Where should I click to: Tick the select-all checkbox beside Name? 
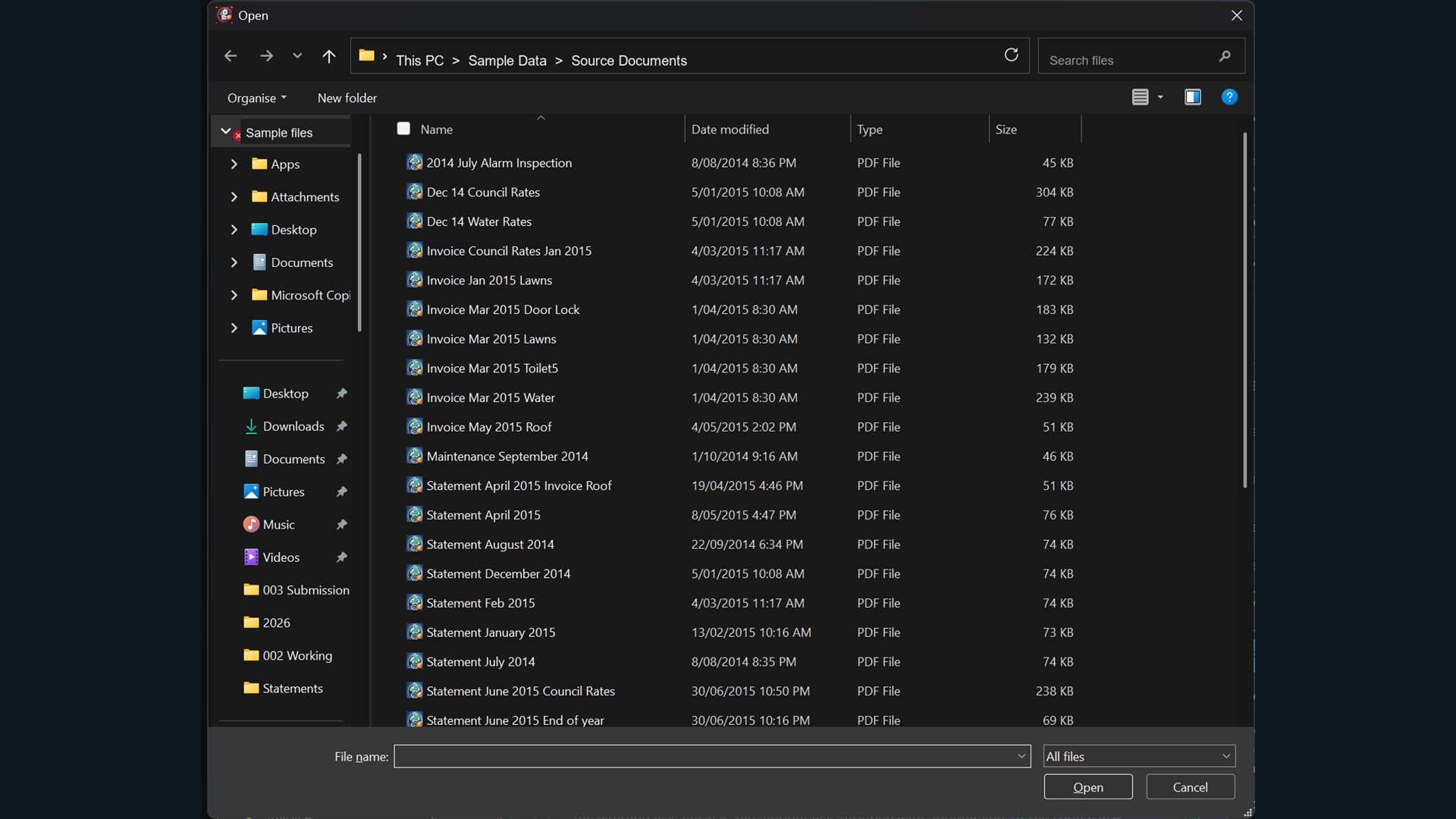coord(403,129)
